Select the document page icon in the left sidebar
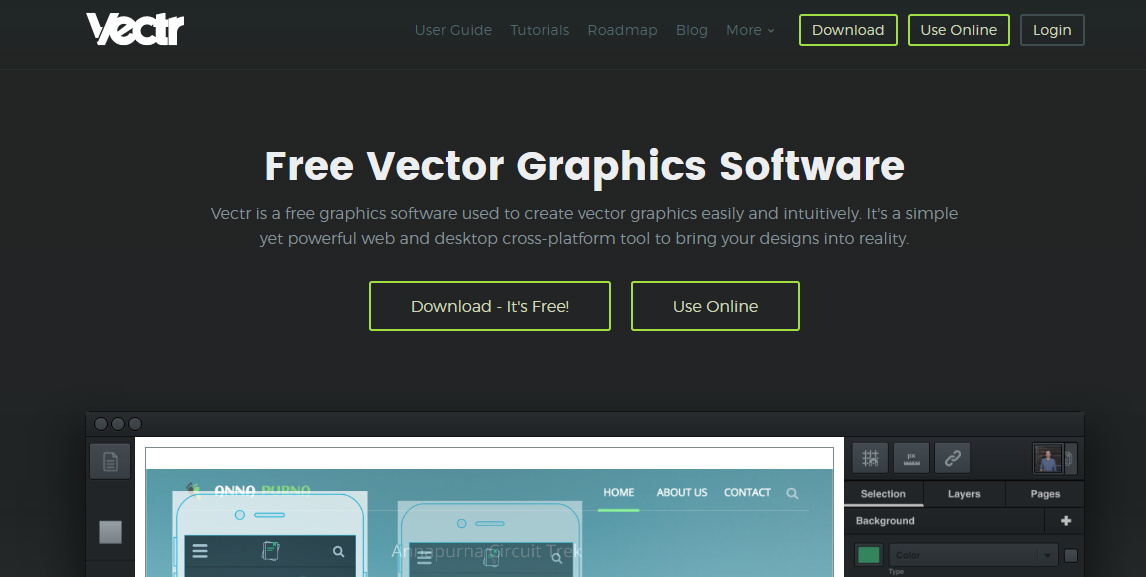The width and height of the screenshot is (1146, 577). [x=109, y=460]
